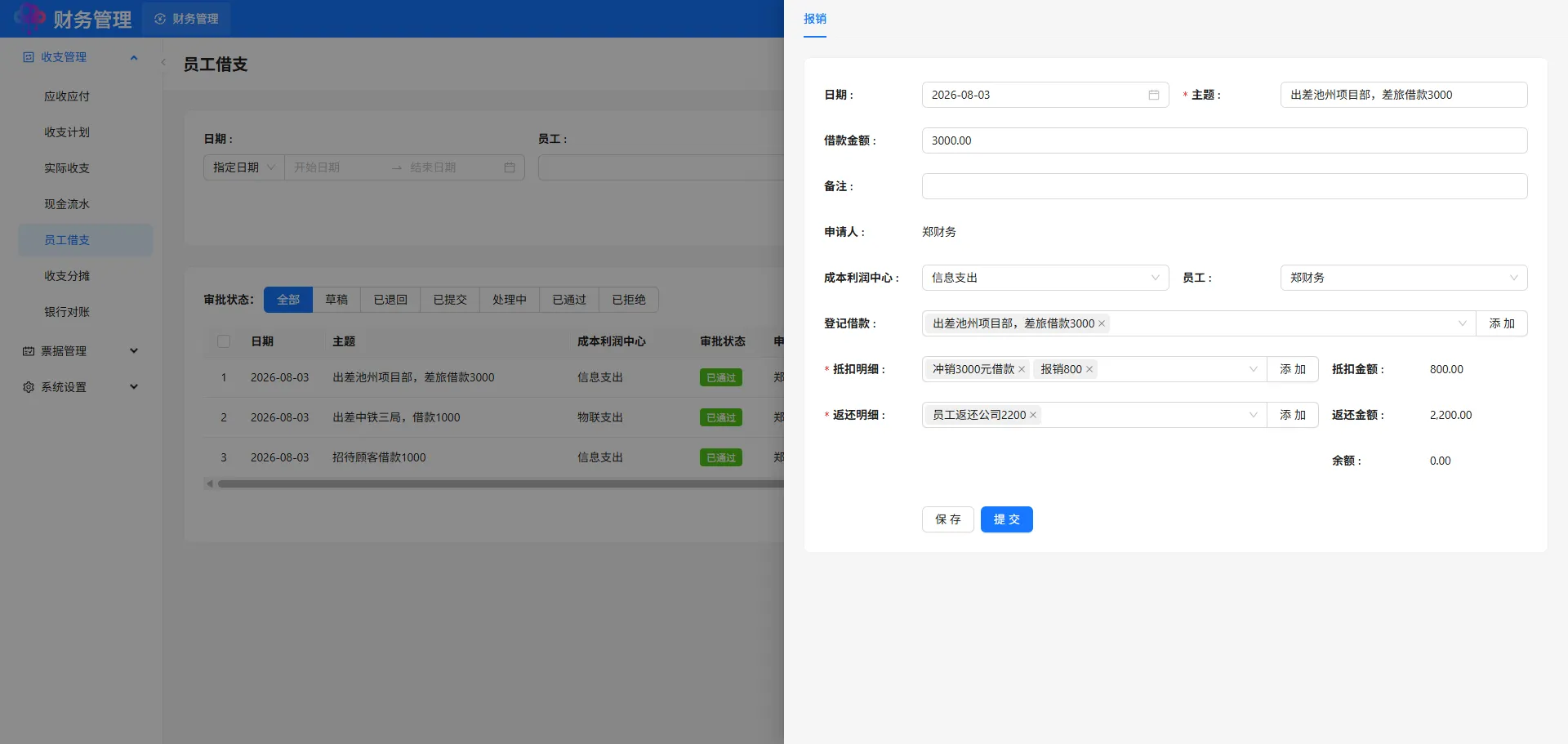Open the 指定日期 dropdown
The image size is (1568, 744).
[243, 167]
